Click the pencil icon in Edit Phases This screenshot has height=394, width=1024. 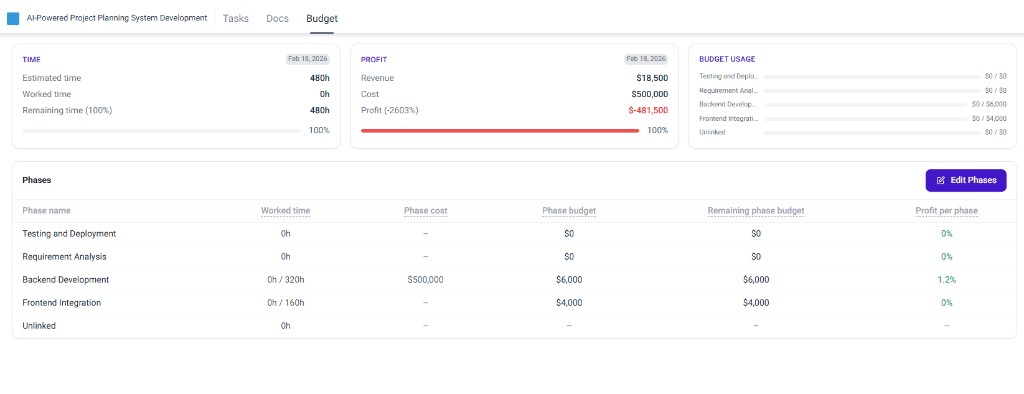coord(940,180)
